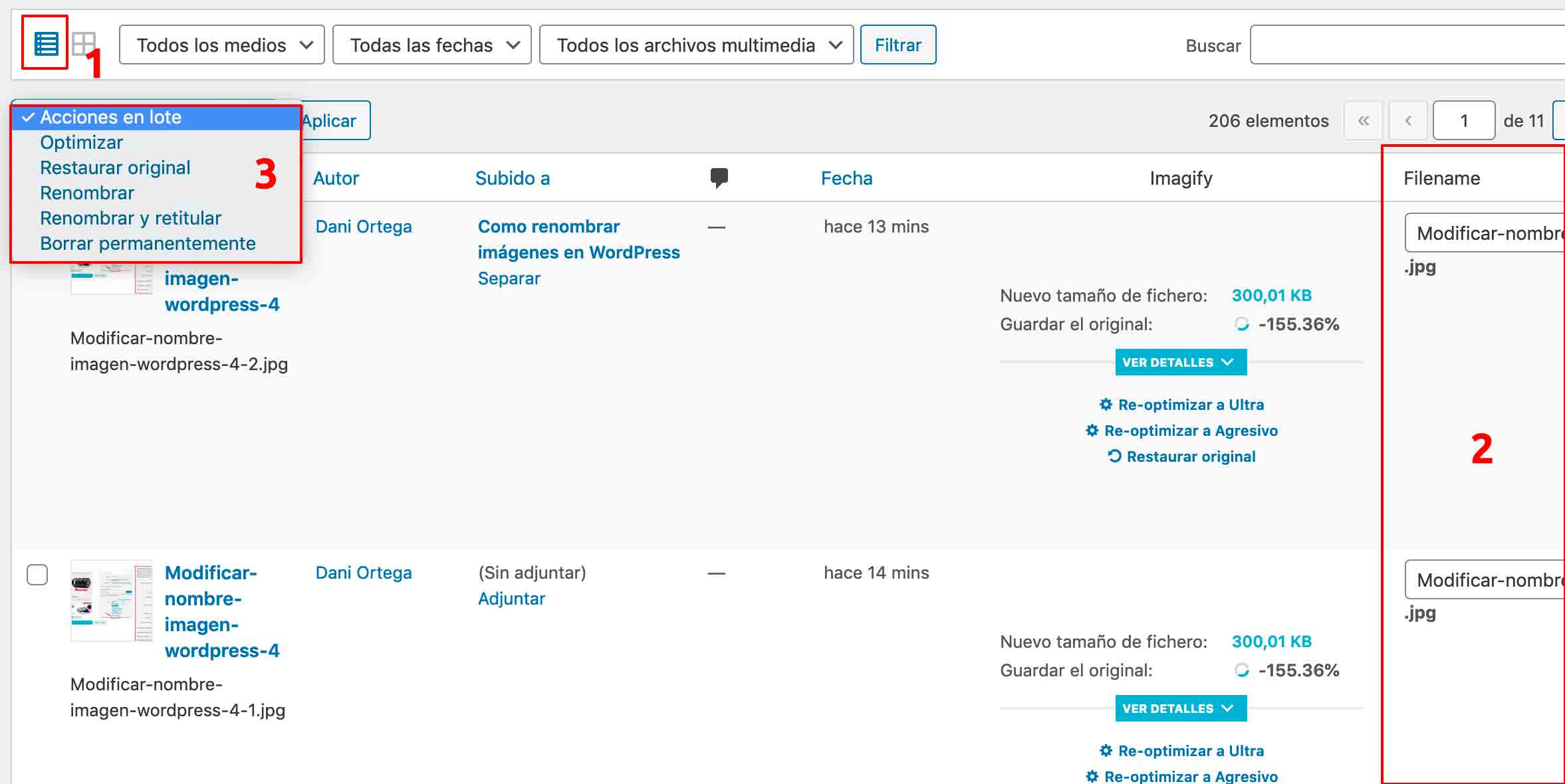Re-optimizar a Ultra the second image
Screen dimensions: 1565x784
1182,750
